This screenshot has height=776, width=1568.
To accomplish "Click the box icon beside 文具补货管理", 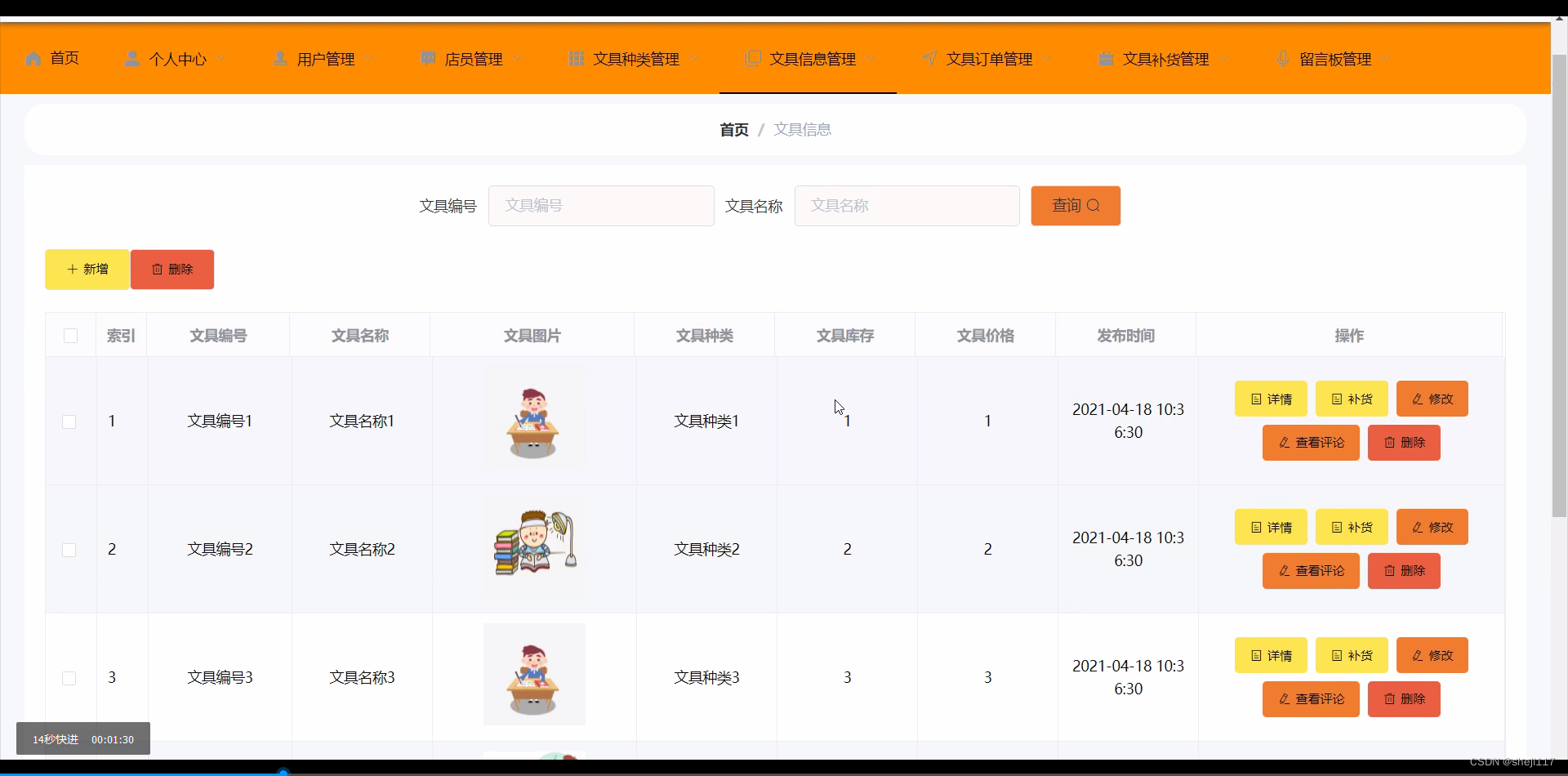I will (1107, 58).
